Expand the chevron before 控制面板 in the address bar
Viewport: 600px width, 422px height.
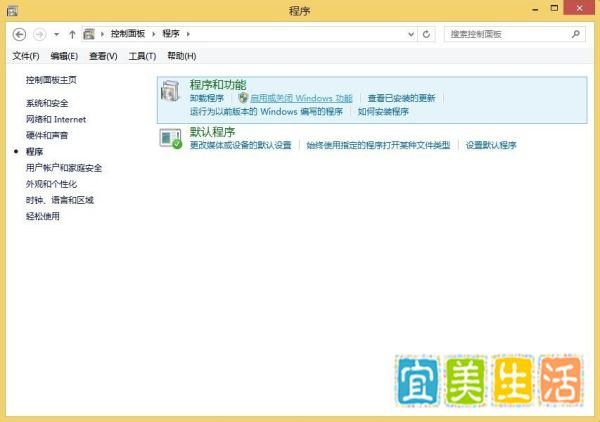(x=102, y=34)
